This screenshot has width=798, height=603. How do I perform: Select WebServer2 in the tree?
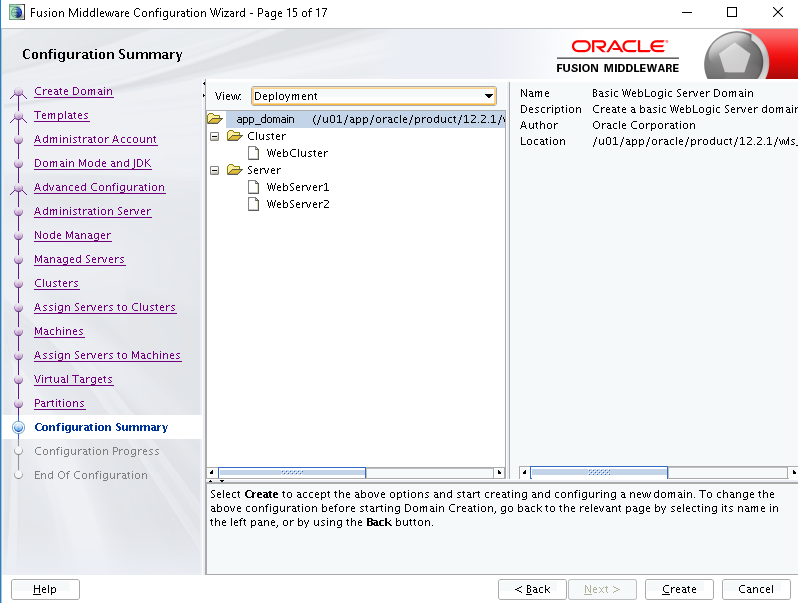pyautogui.click(x=298, y=204)
